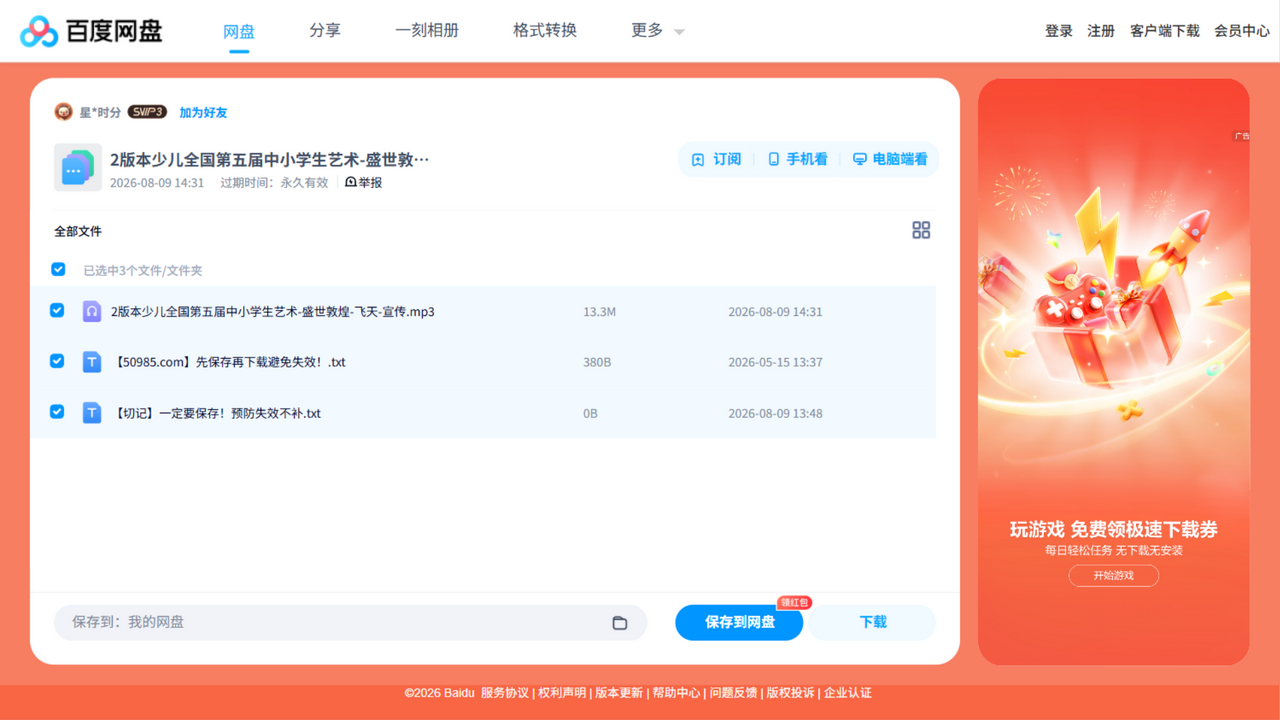Viewport: 1280px width, 720px height.
Task: Click 问题反馈 footer link
Action: coord(733,693)
